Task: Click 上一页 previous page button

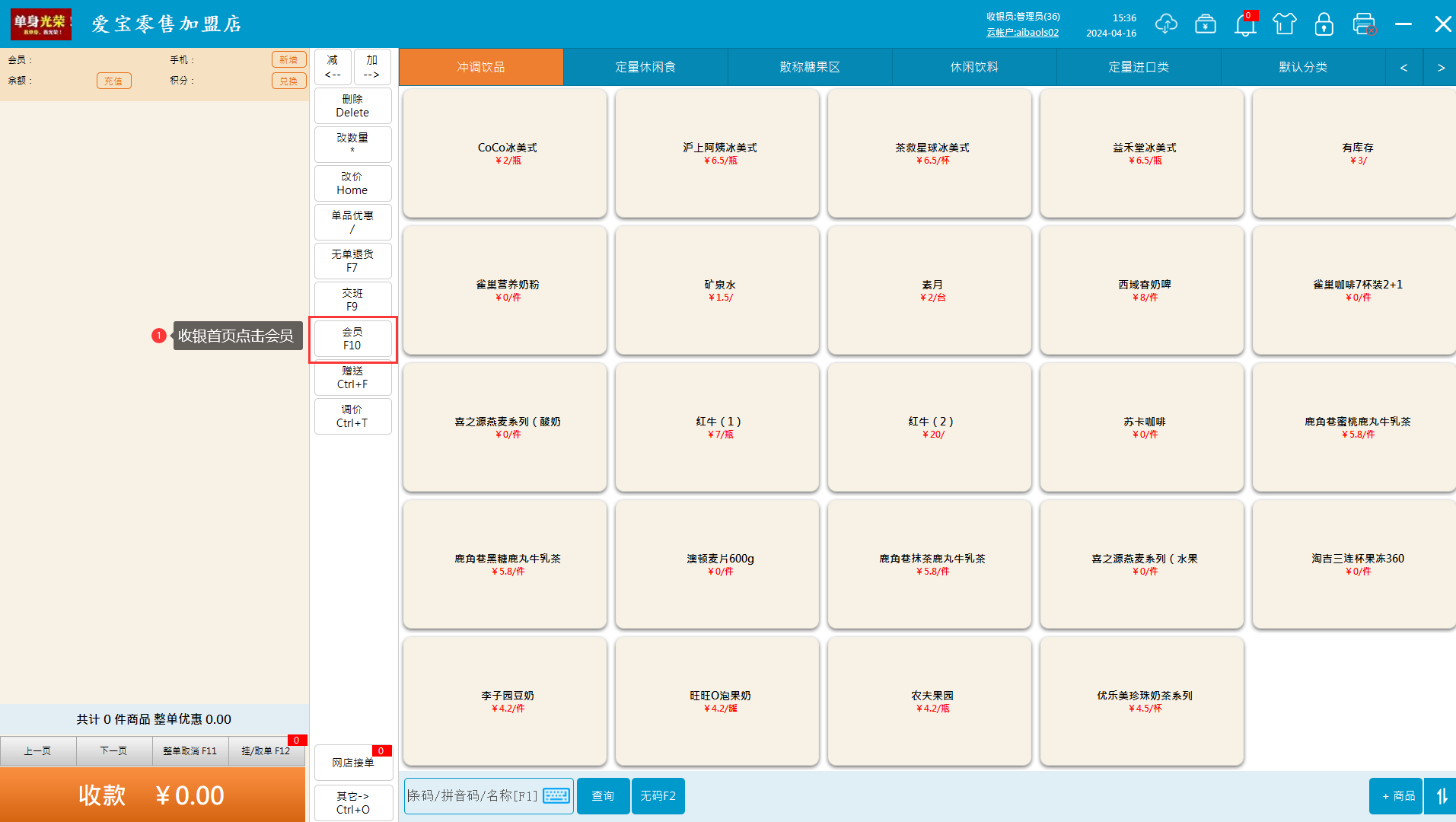Action: point(38,751)
